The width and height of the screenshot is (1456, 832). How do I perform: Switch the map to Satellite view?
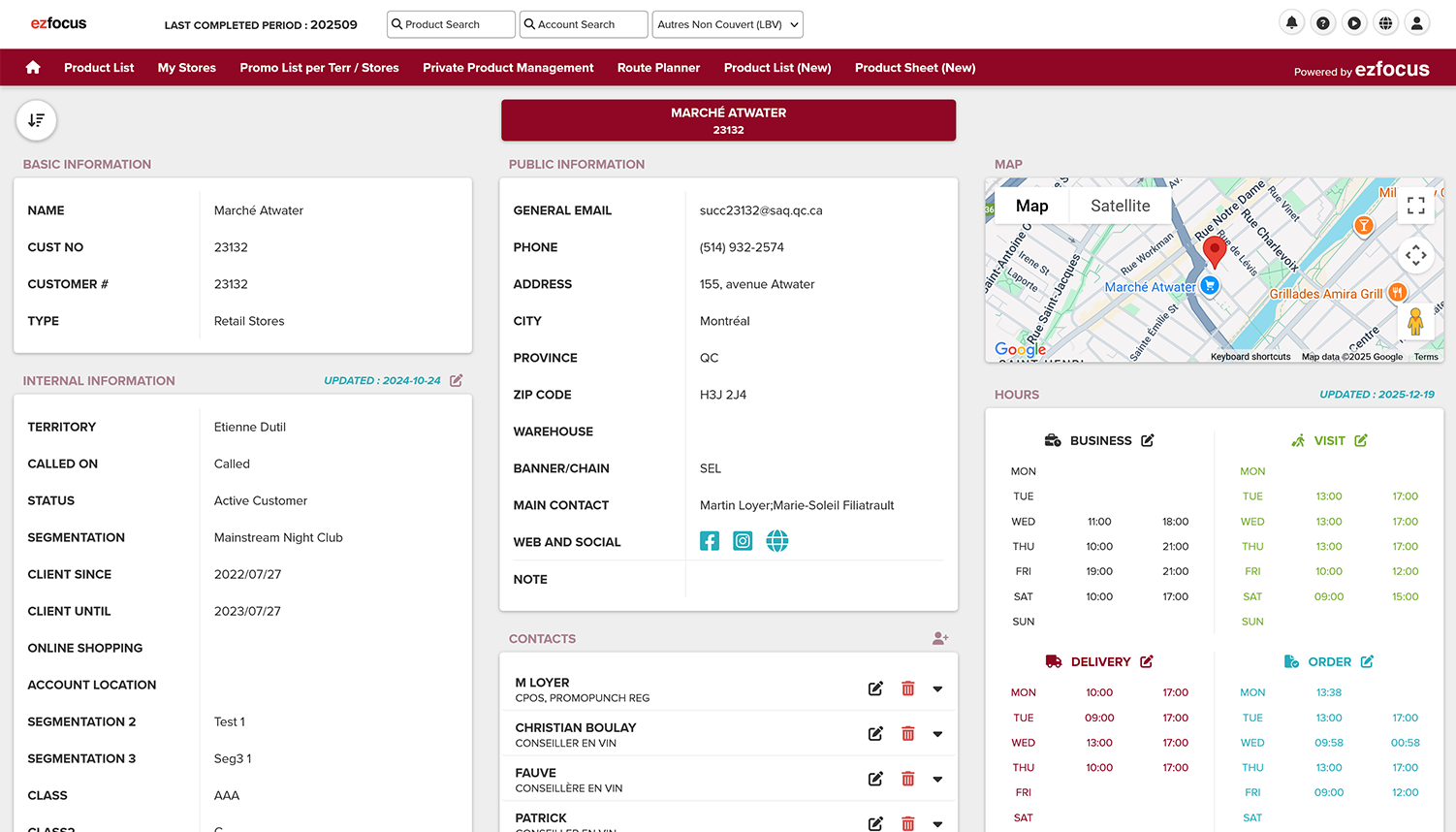point(1120,206)
